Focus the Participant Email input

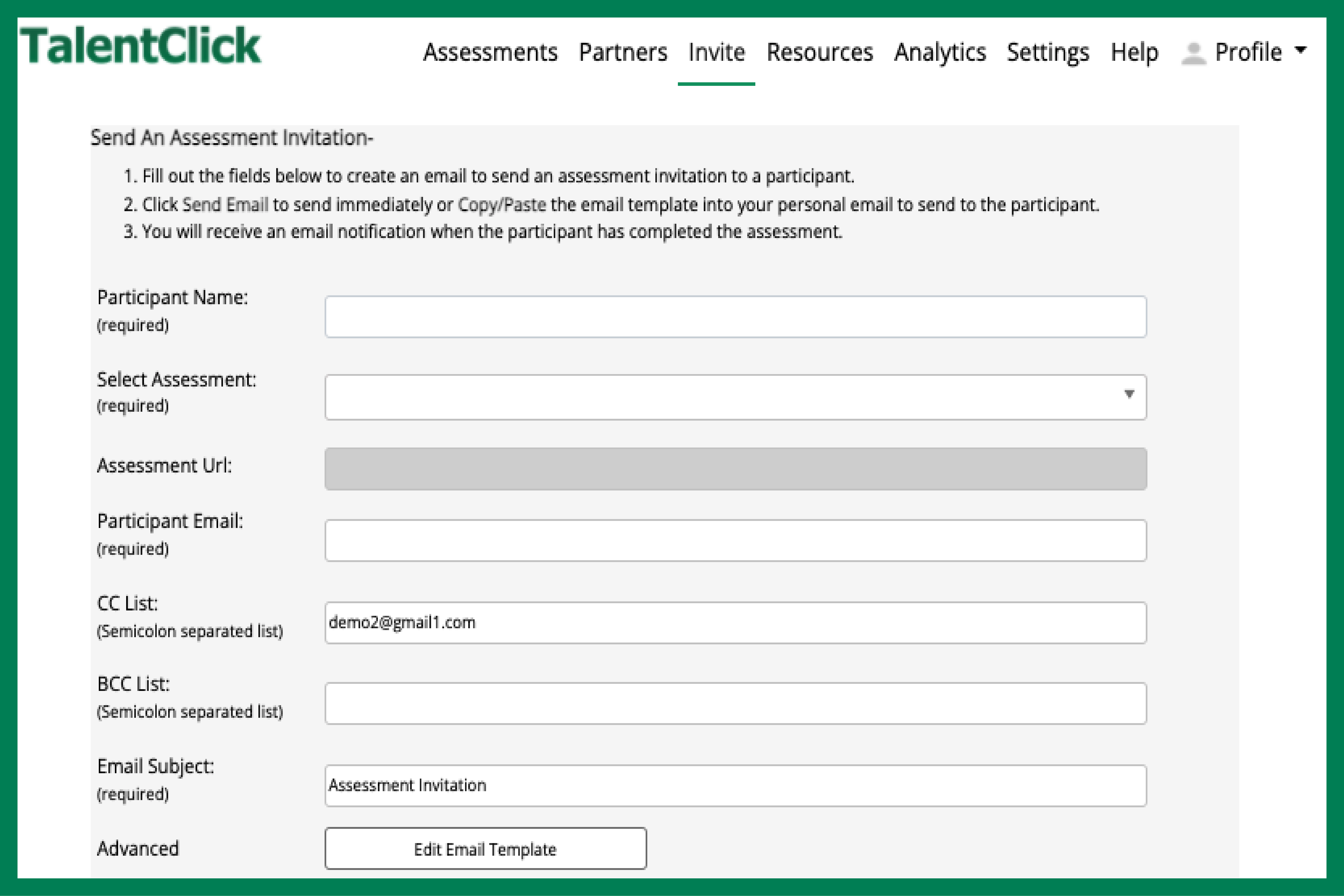pos(736,541)
